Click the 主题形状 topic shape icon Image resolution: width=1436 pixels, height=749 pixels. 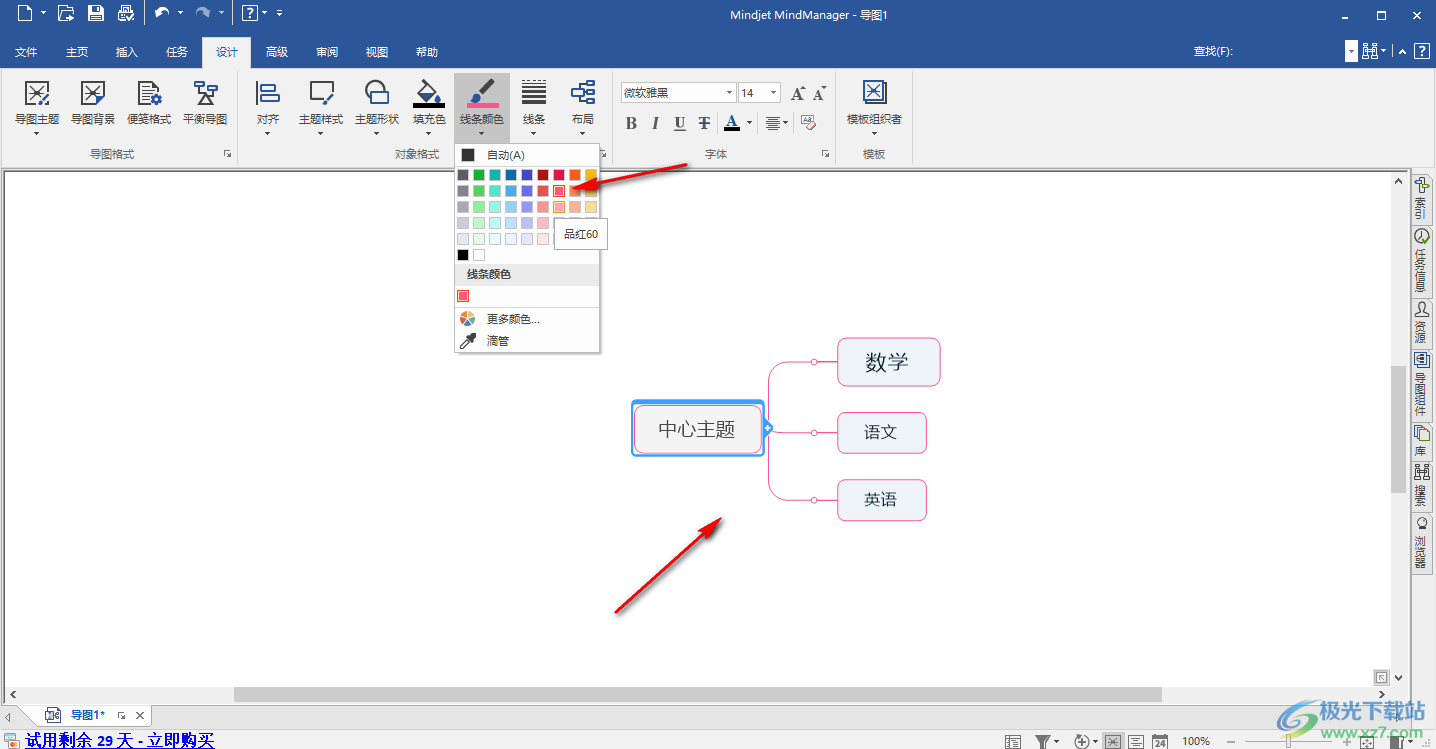point(377,93)
